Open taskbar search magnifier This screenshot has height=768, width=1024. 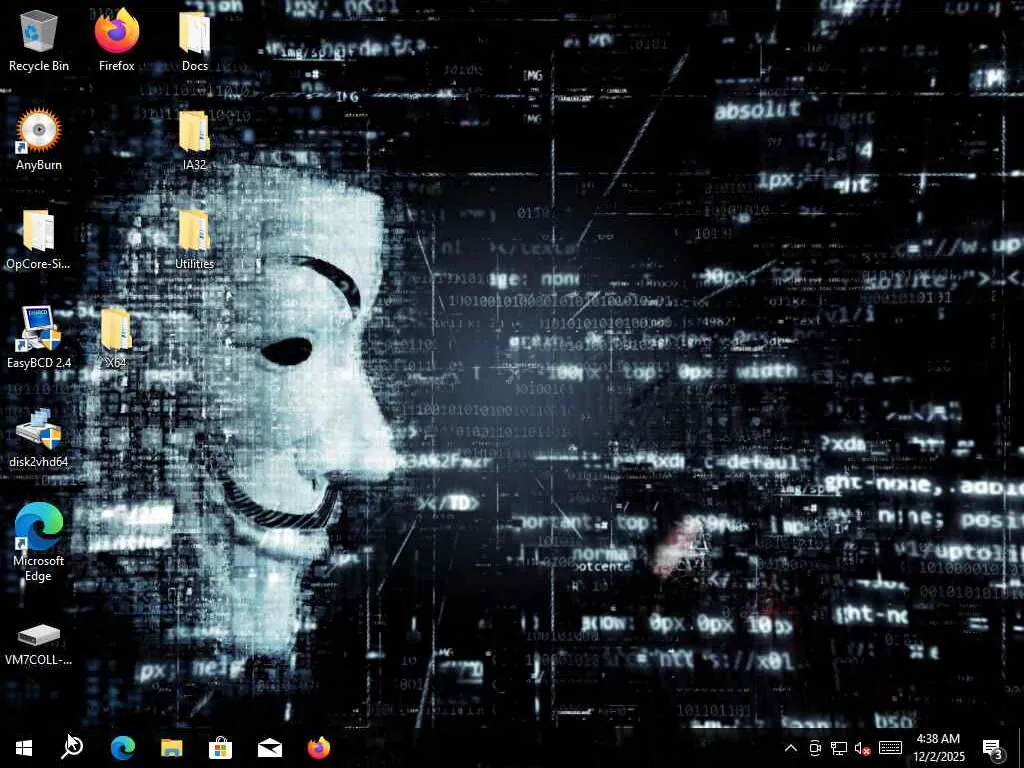(x=72, y=748)
